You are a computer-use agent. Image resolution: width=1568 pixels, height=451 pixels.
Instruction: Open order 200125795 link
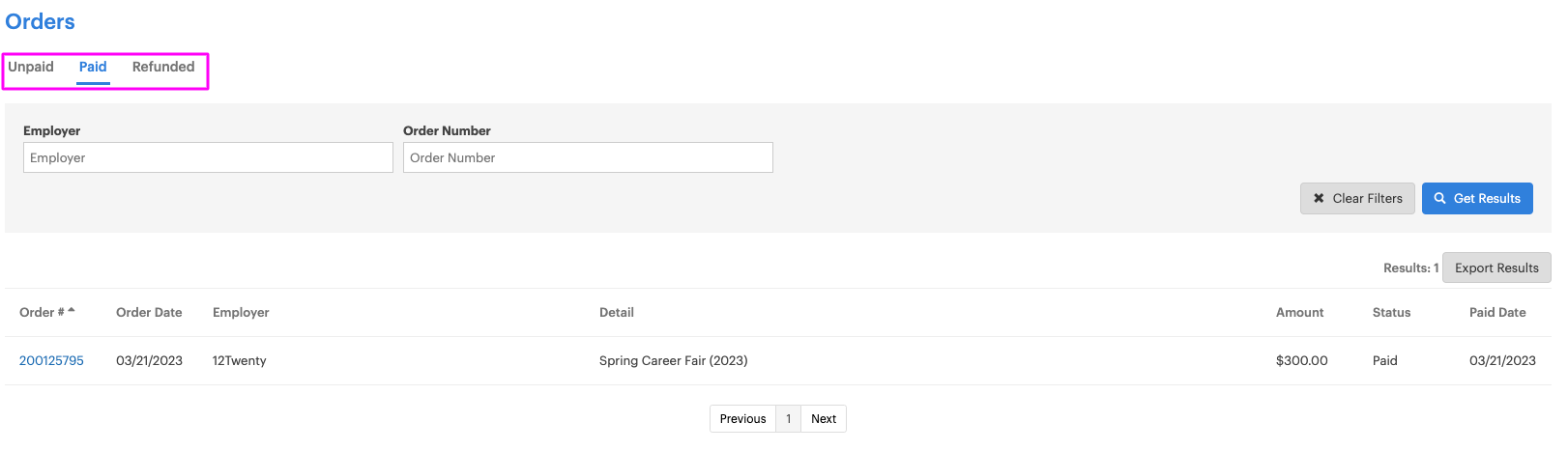(x=51, y=360)
